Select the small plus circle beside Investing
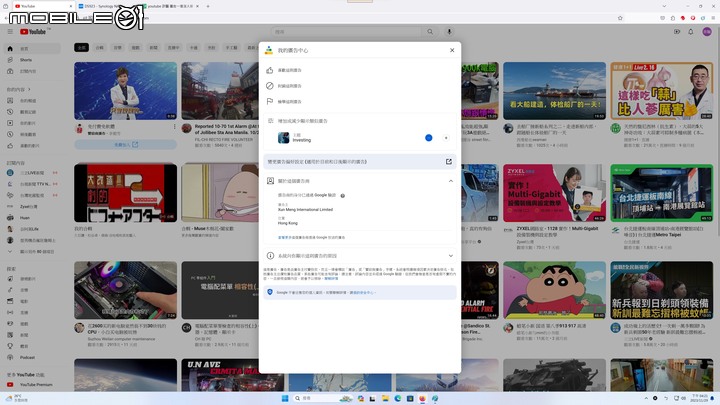Image resolution: width=720 pixels, height=405 pixels. [445, 138]
